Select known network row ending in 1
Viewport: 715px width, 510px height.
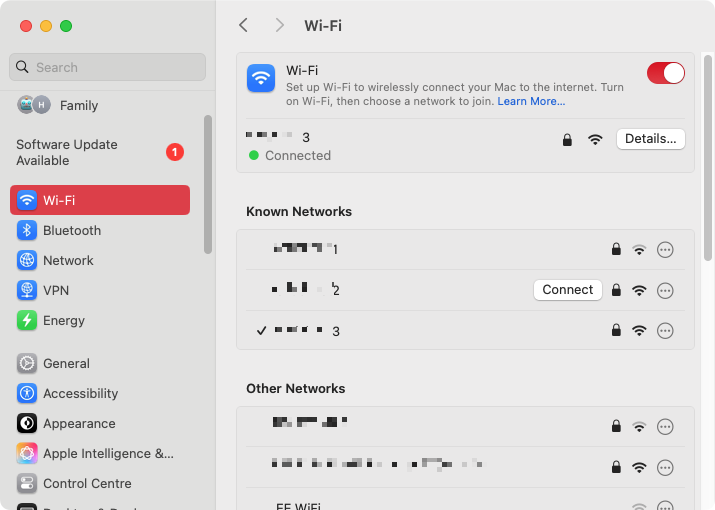(465, 250)
